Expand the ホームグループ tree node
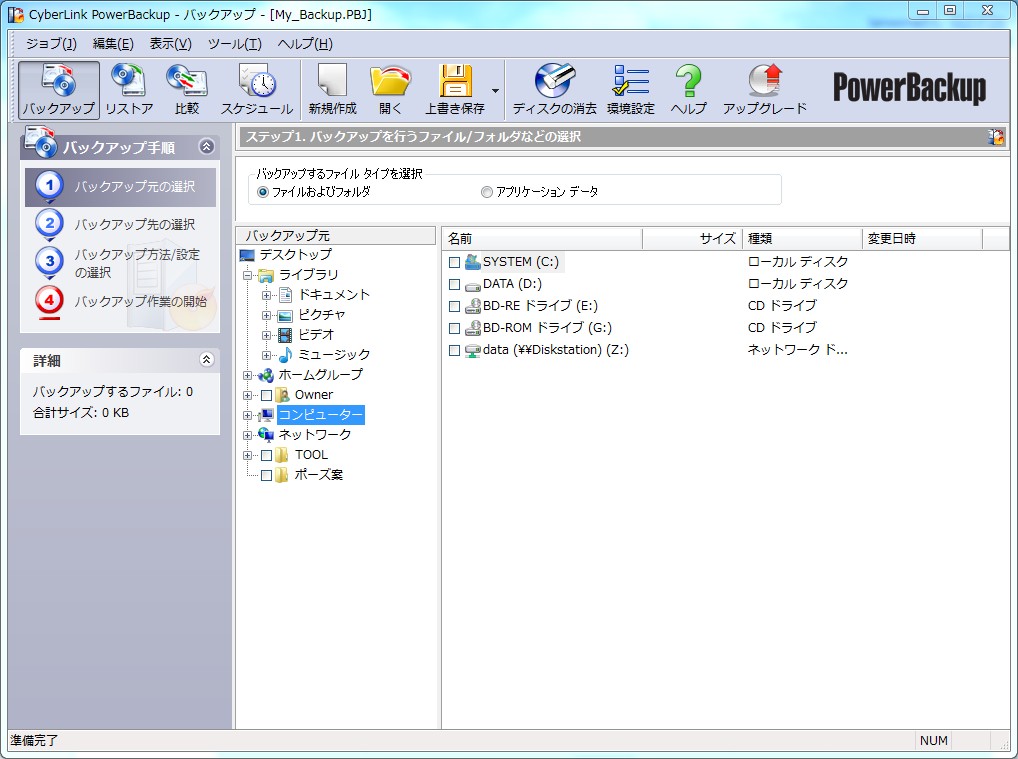This screenshot has height=759, width=1018. pyautogui.click(x=247, y=375)
